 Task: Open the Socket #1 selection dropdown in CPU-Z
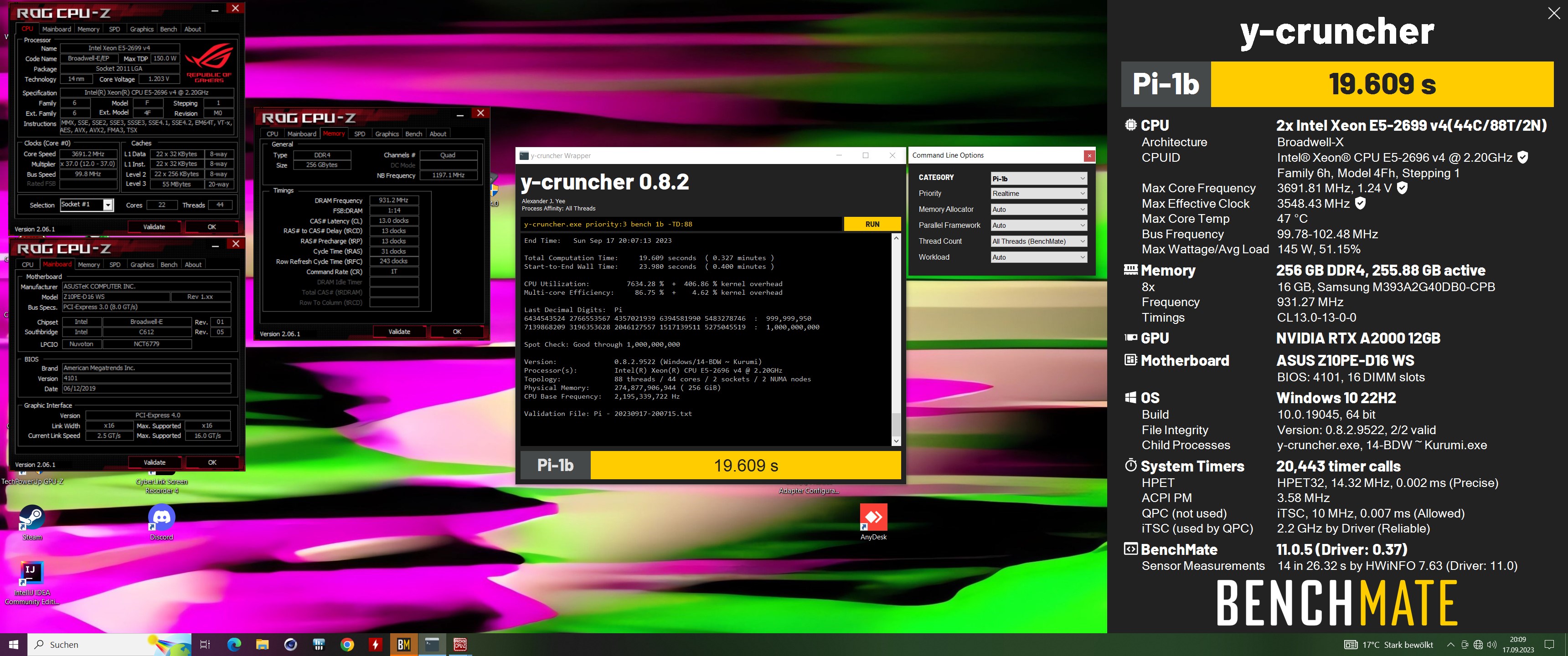tap(108, 205)
